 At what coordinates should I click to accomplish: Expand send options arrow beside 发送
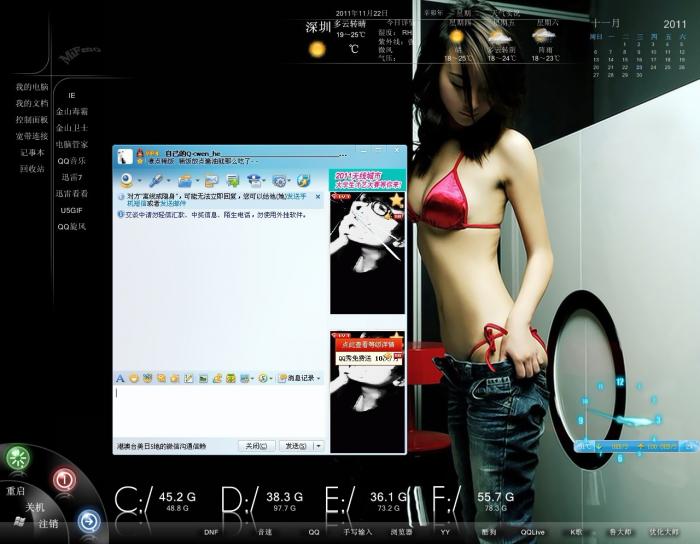(319, 446)
